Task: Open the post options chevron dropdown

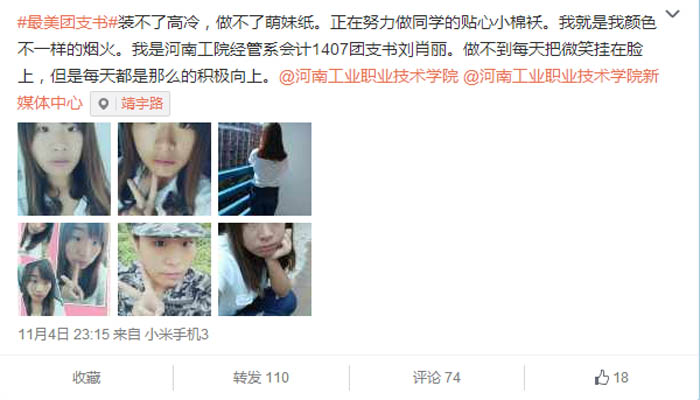Action: click(x=672, y=14)
